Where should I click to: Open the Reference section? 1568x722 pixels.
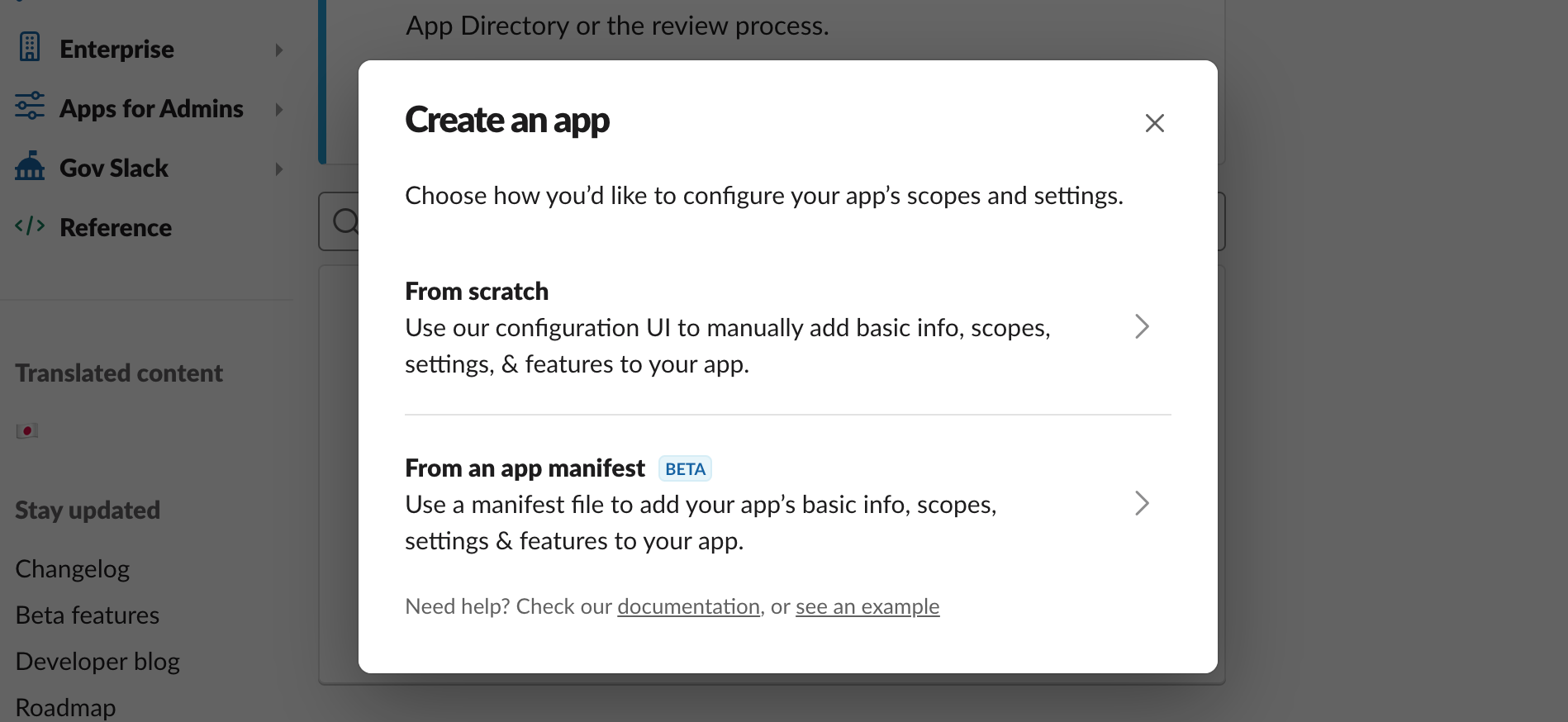click(x=116, y=228)
